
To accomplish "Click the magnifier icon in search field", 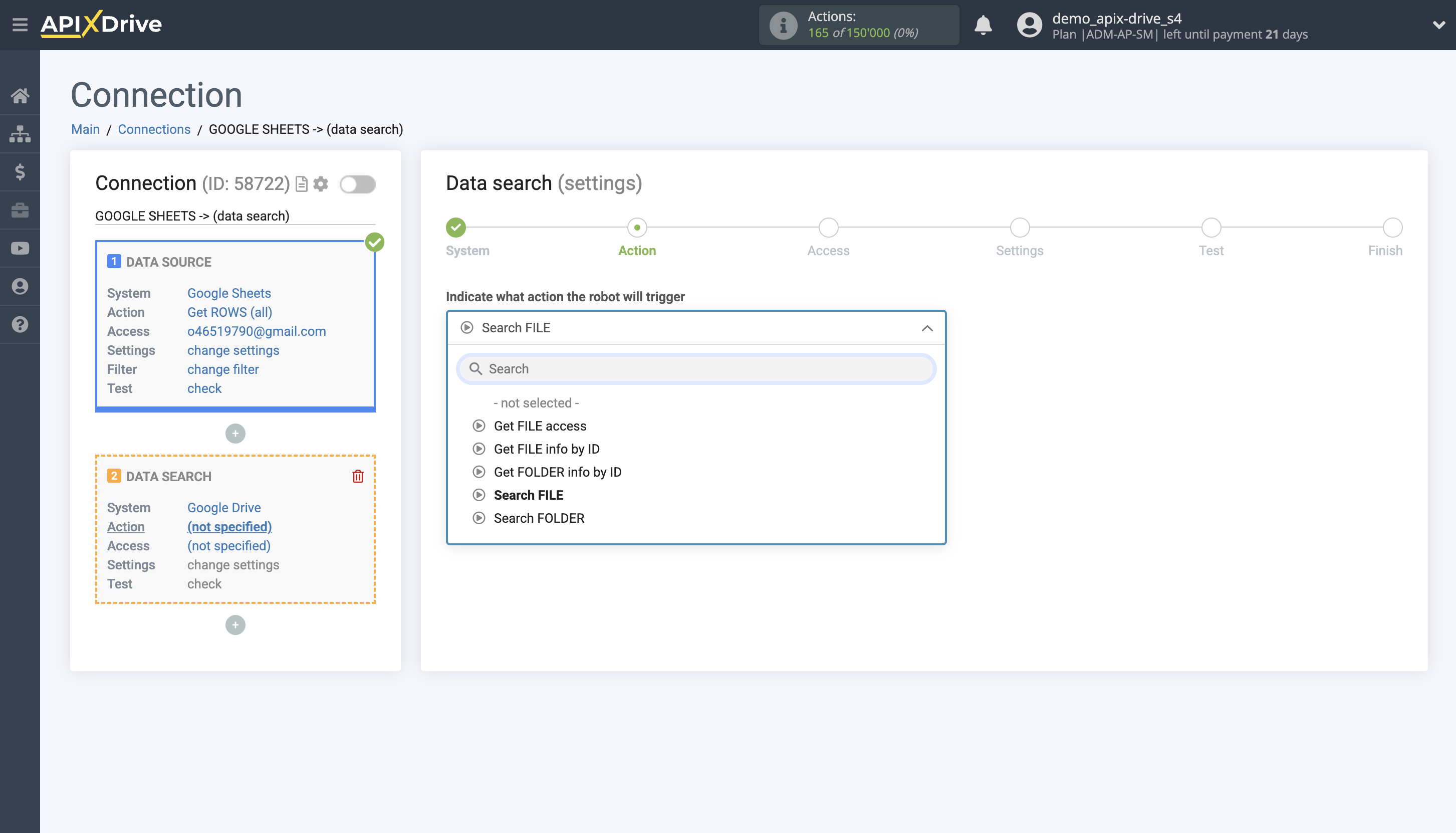I will tap(475, 369).
